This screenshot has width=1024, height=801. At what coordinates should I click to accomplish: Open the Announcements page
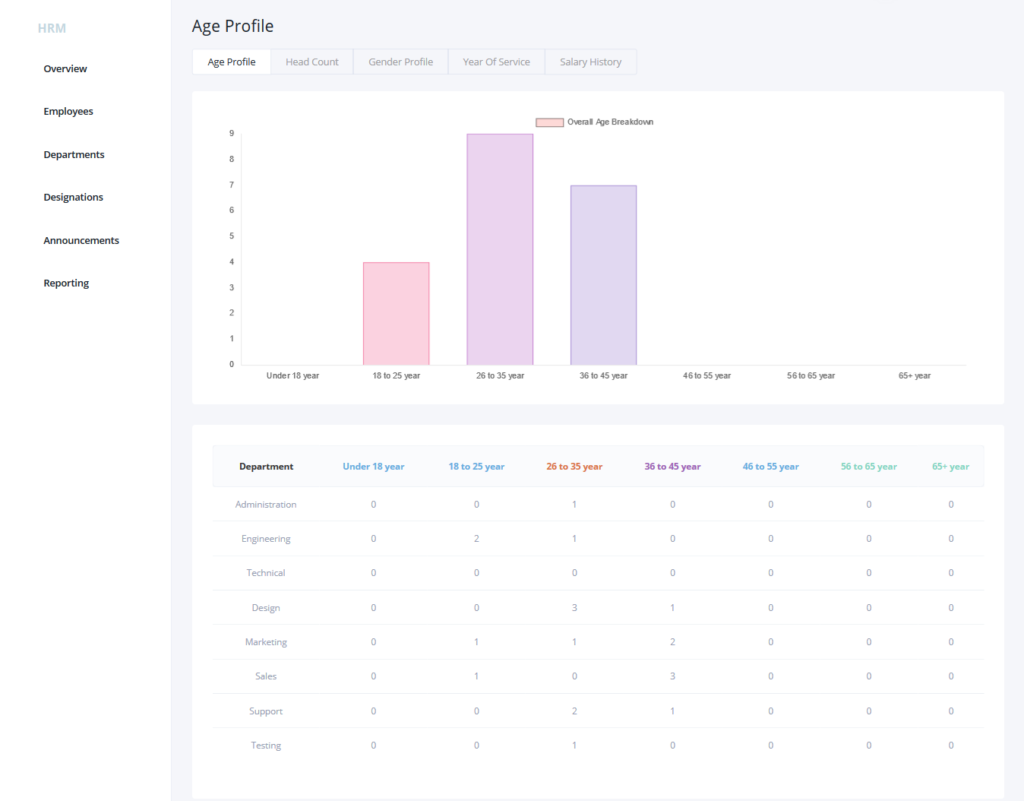81,241
